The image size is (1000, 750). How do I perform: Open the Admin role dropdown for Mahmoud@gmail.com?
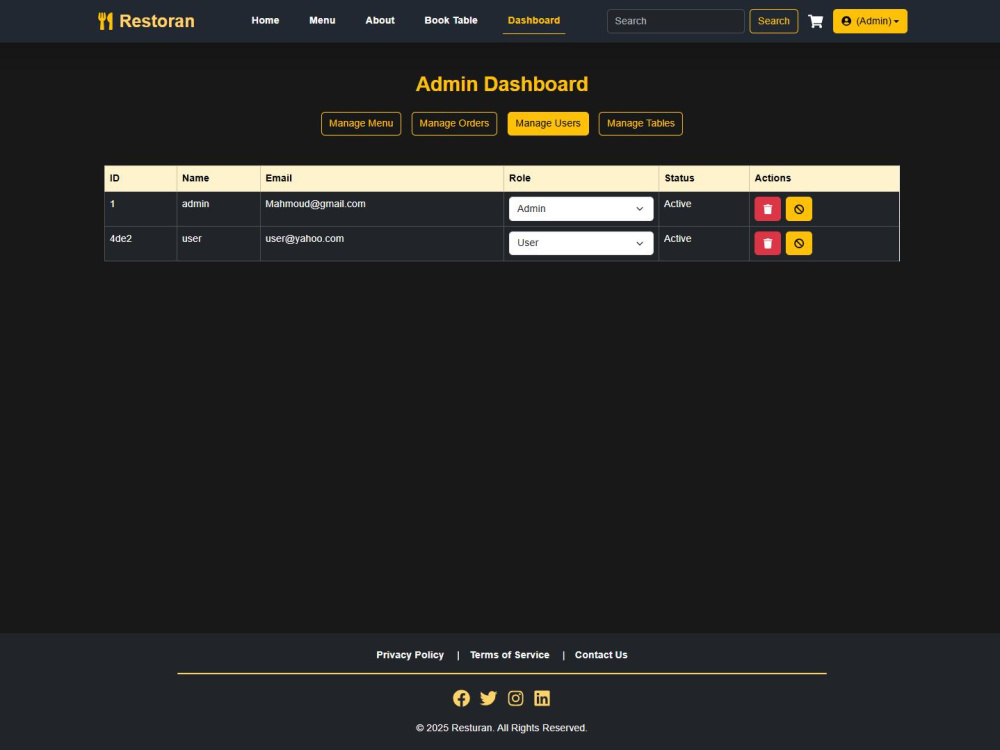pos(580,209)
